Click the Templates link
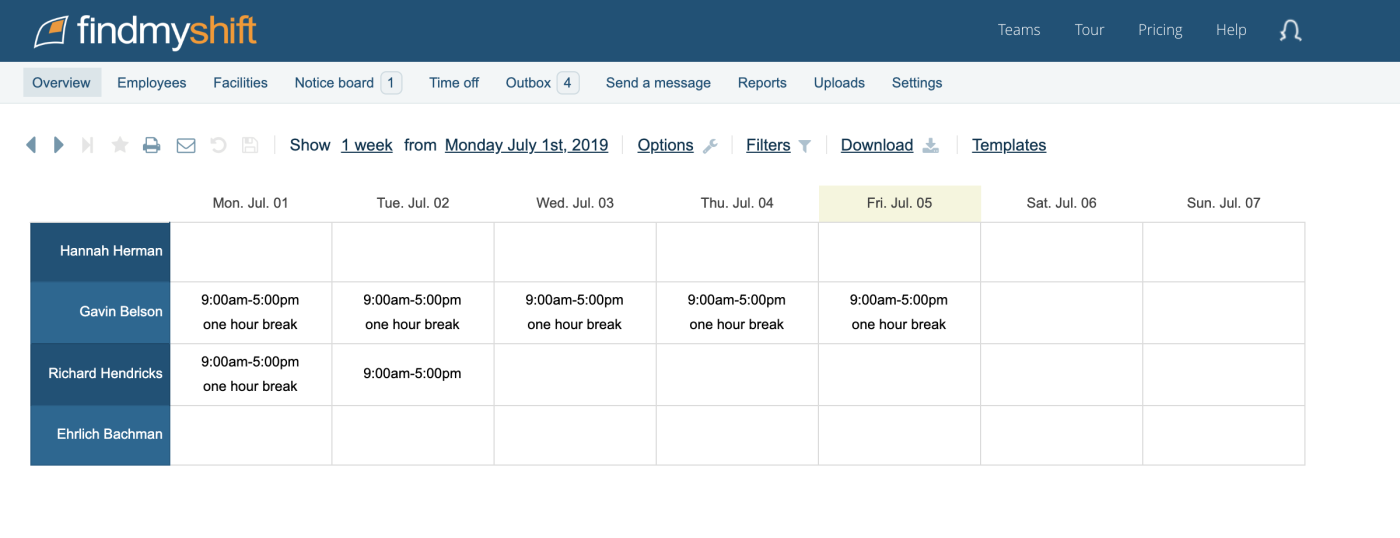 click(x=1009, y=145)
